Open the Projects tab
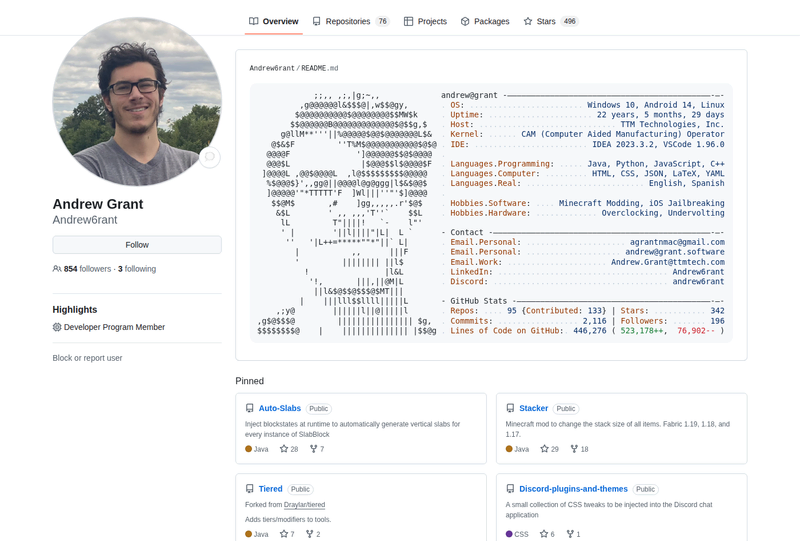The height and width of the screenshot is (541, 800). coord(425,21)
